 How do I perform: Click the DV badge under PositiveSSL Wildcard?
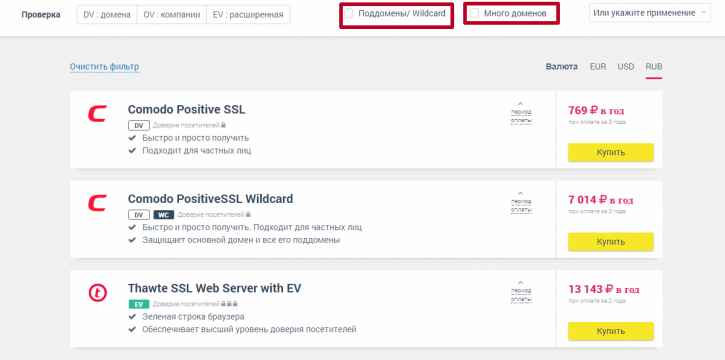point(139,215)
